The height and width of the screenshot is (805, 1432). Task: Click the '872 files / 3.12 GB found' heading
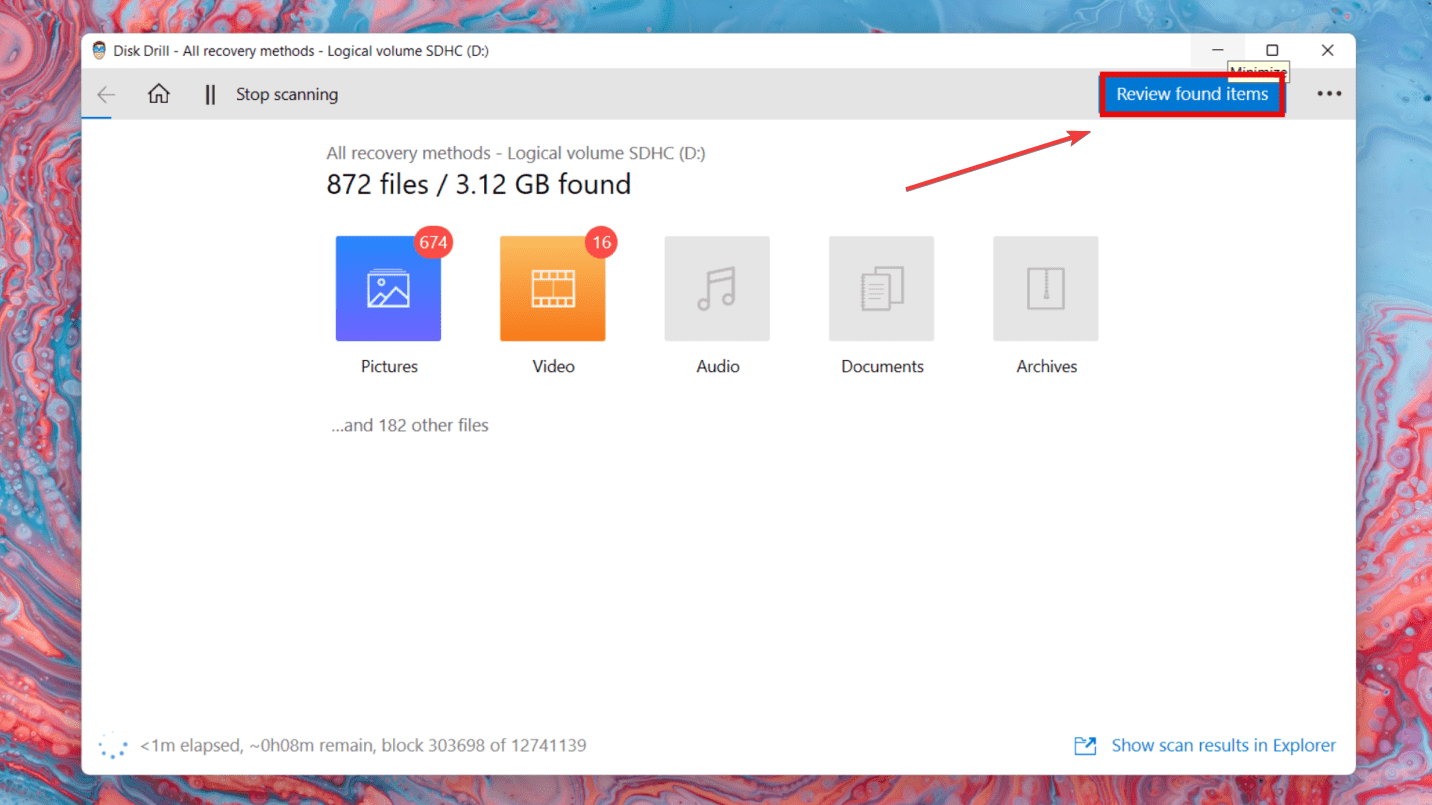coord(479,184)
